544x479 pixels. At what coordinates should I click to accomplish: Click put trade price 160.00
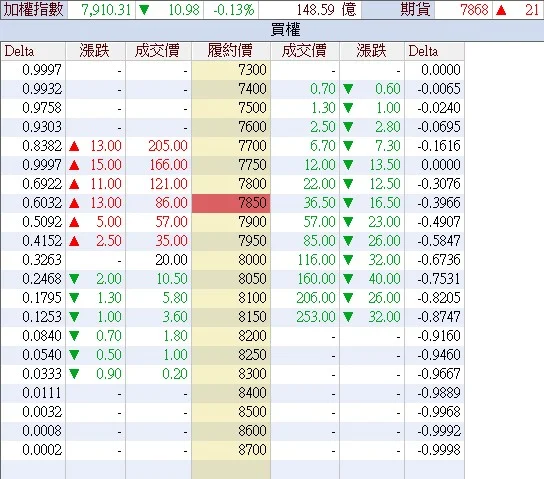(317, 279)
